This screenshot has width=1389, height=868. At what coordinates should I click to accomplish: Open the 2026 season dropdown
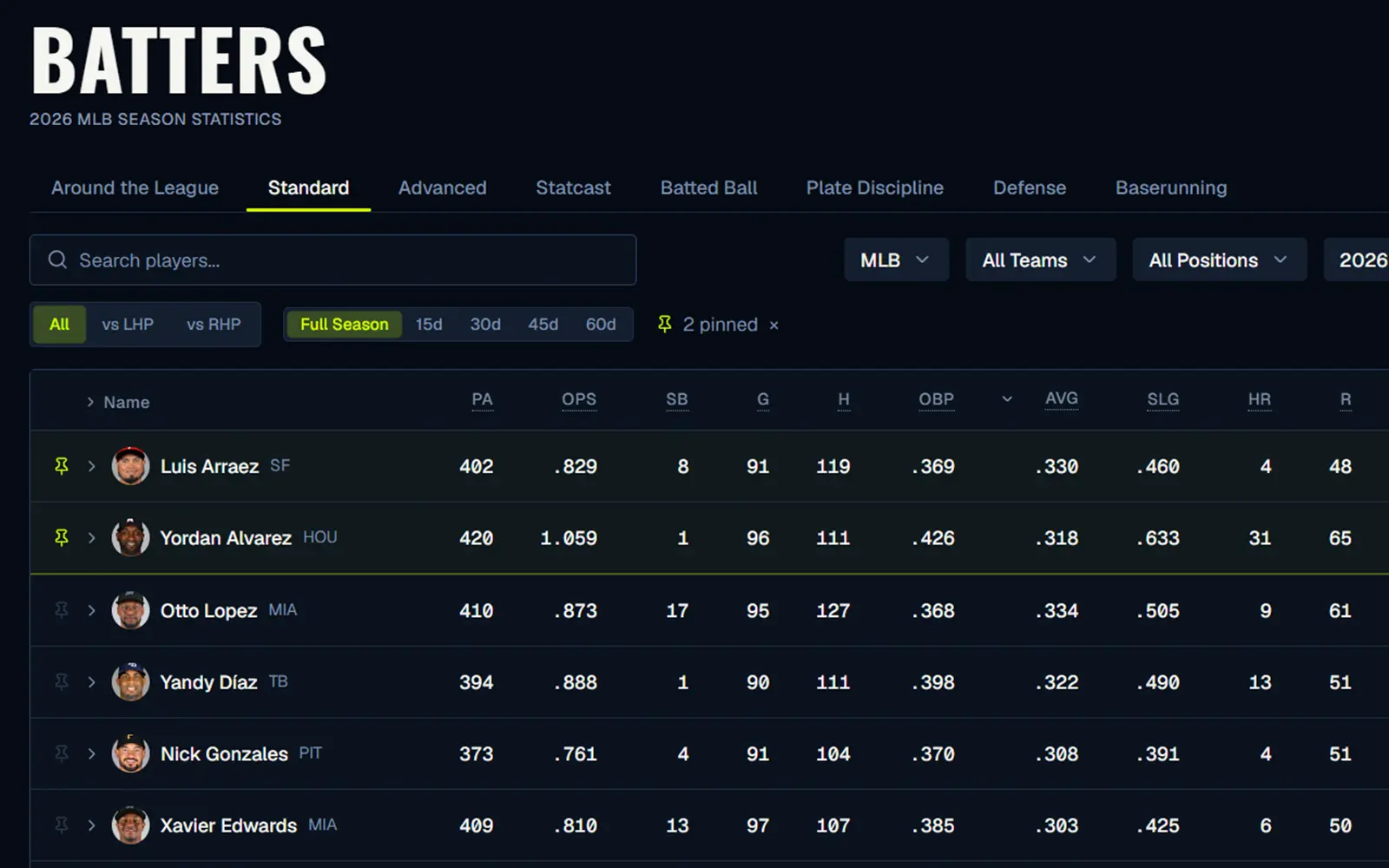point(1356,260)
